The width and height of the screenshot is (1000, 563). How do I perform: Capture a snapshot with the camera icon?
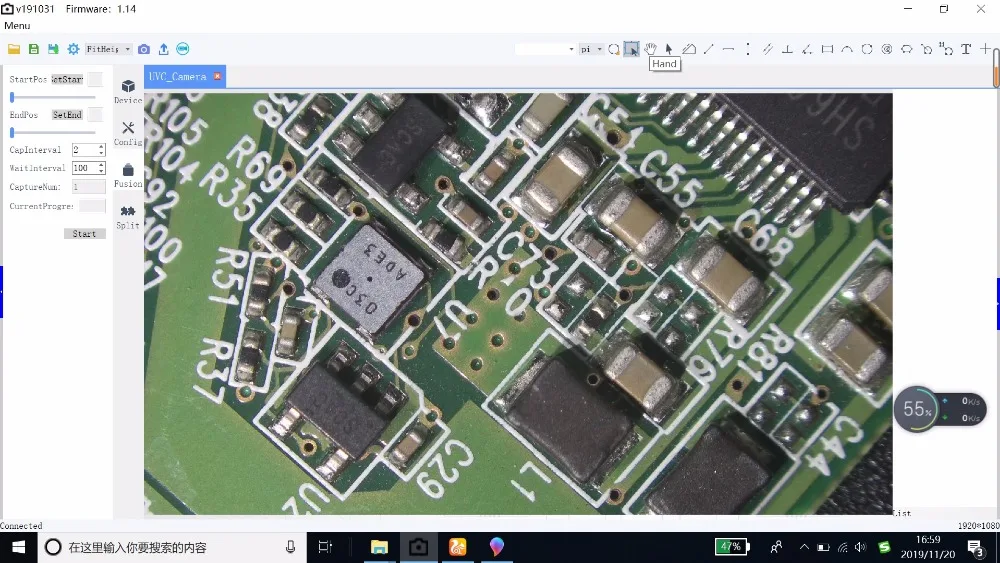144,49
